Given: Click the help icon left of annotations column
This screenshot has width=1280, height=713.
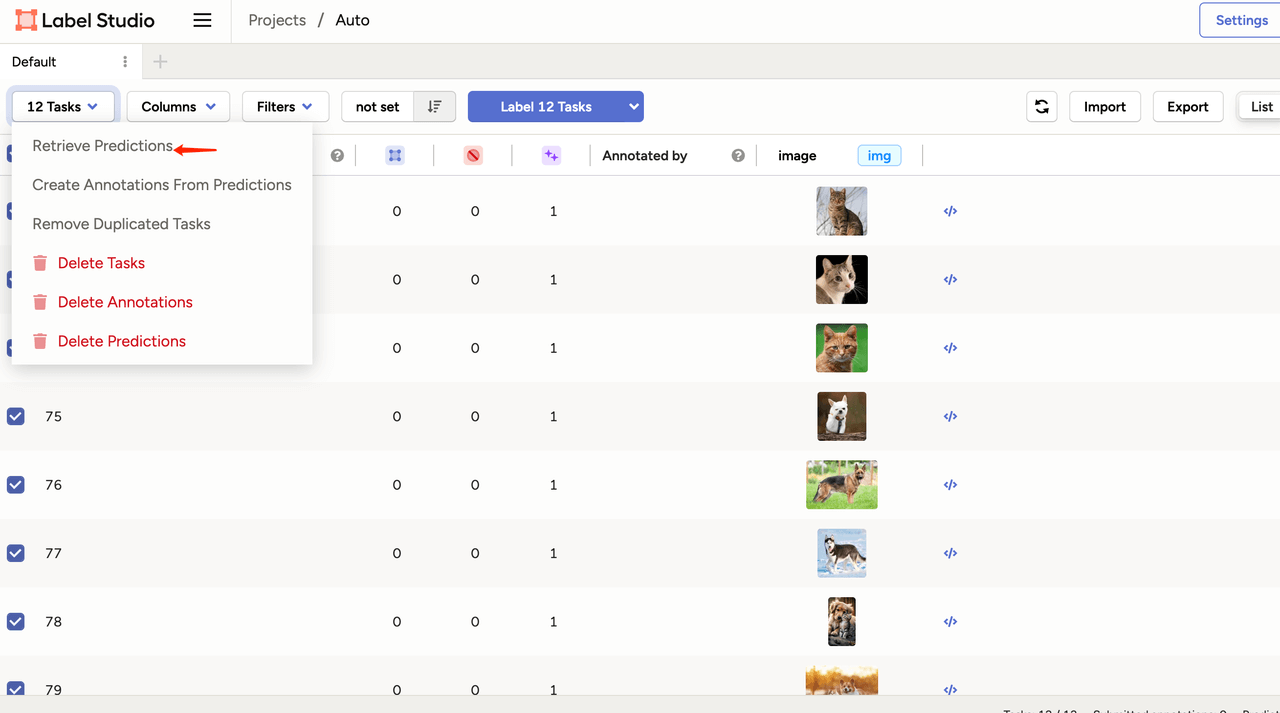Looking at the screenshot, I should (338, 156).
